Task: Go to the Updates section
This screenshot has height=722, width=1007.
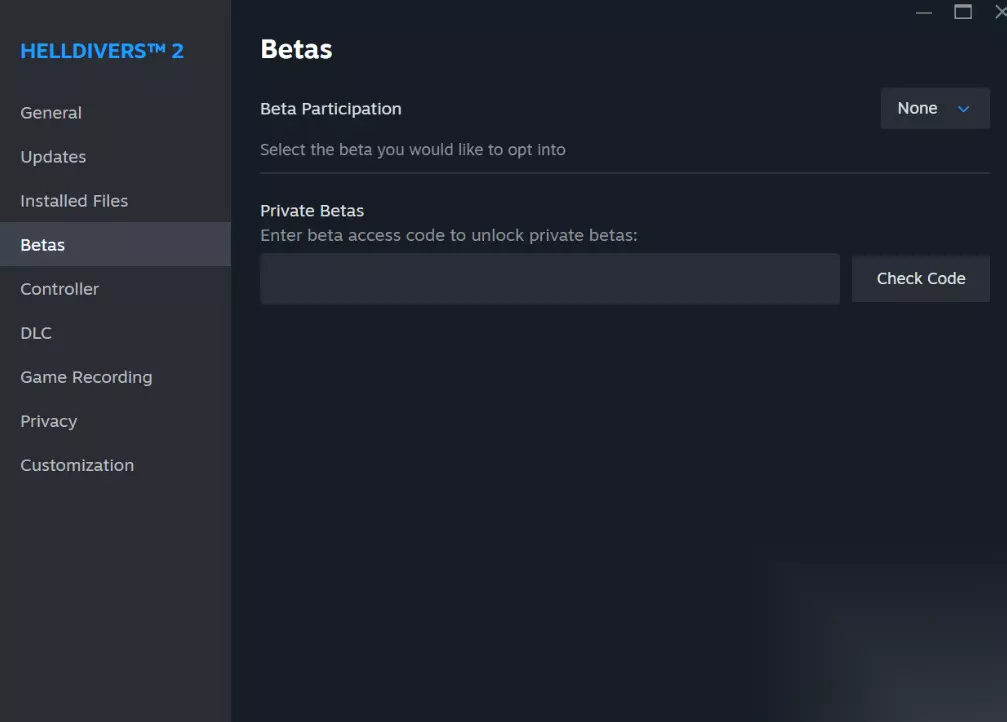Action: click(115, 157)
